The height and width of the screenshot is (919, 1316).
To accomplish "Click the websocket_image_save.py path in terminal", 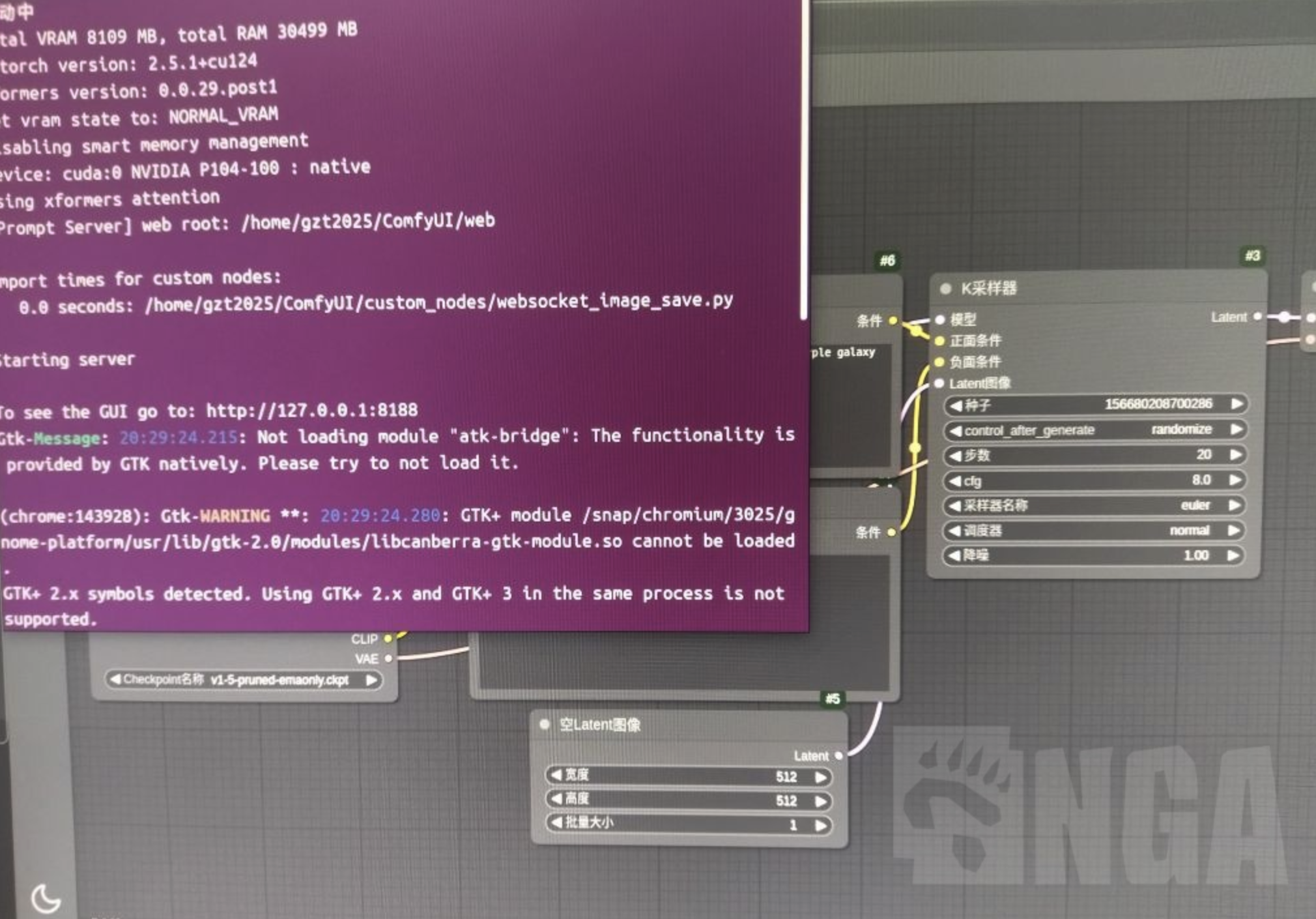I will tap(440, 302).
